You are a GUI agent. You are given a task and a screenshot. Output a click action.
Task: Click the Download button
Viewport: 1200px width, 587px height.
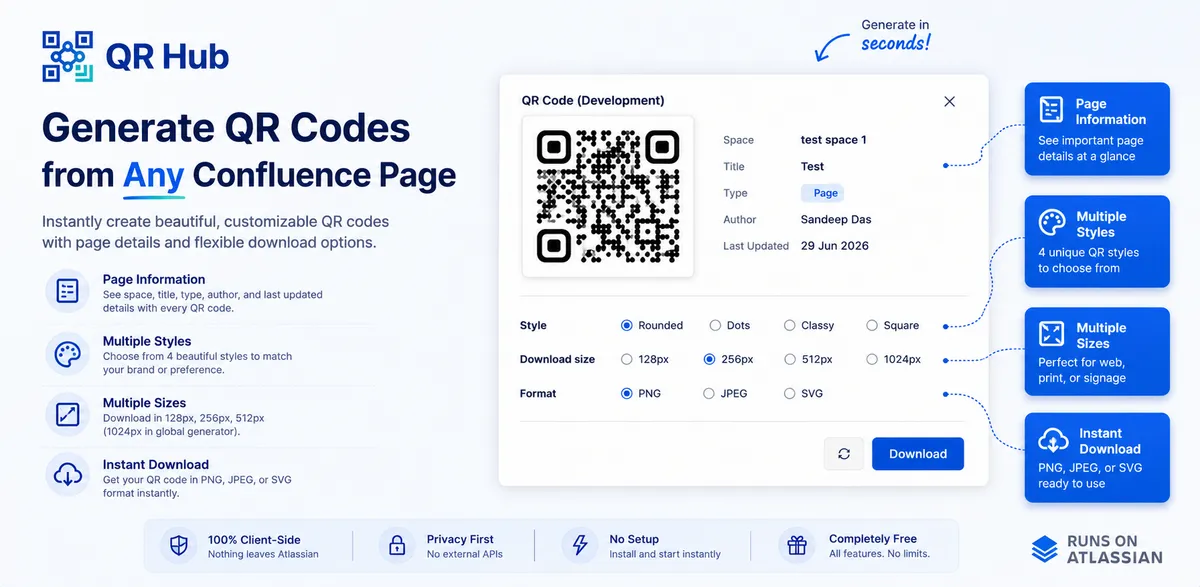click(918, 454)
